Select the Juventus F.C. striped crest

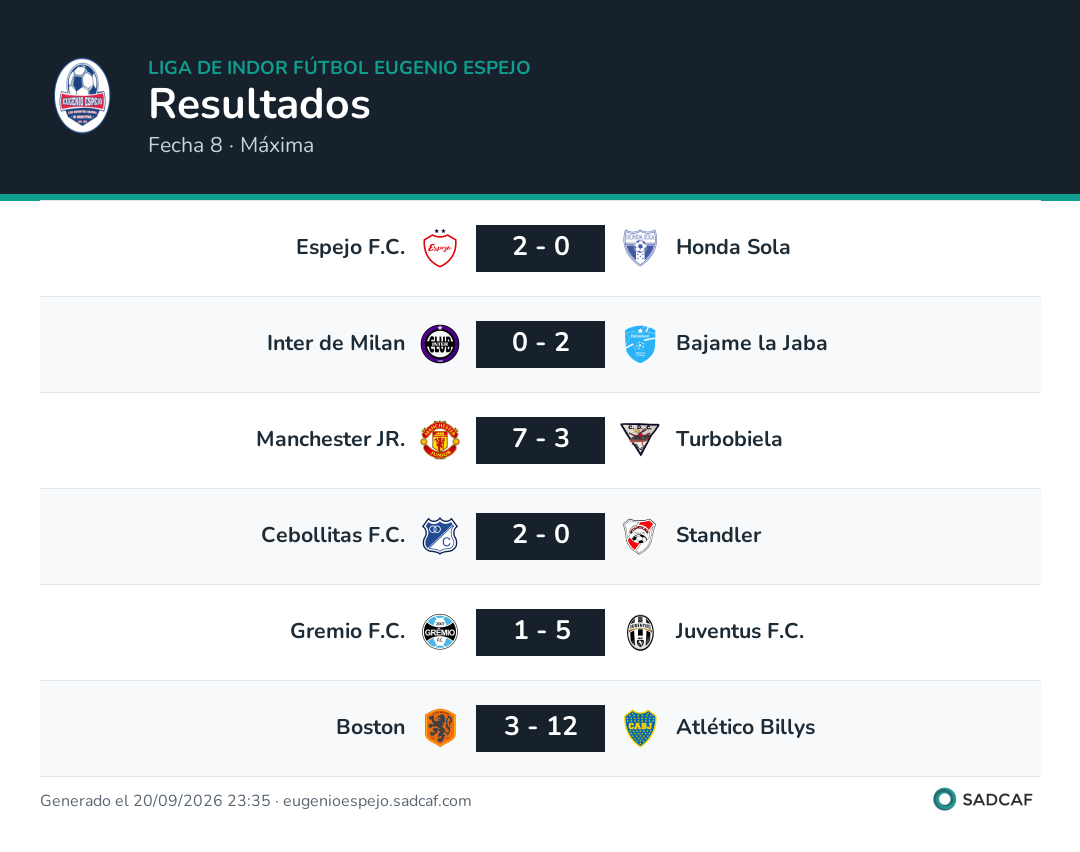pyautogui.click(x=640, y=632)
